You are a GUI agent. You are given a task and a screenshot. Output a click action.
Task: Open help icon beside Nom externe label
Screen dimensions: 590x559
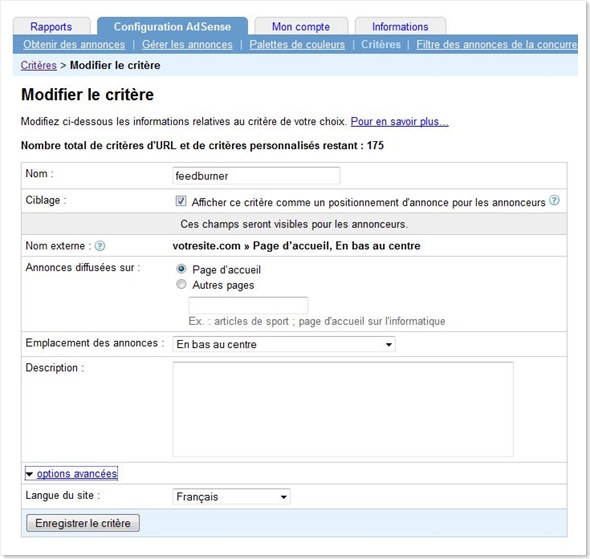(x=100, y=246)
